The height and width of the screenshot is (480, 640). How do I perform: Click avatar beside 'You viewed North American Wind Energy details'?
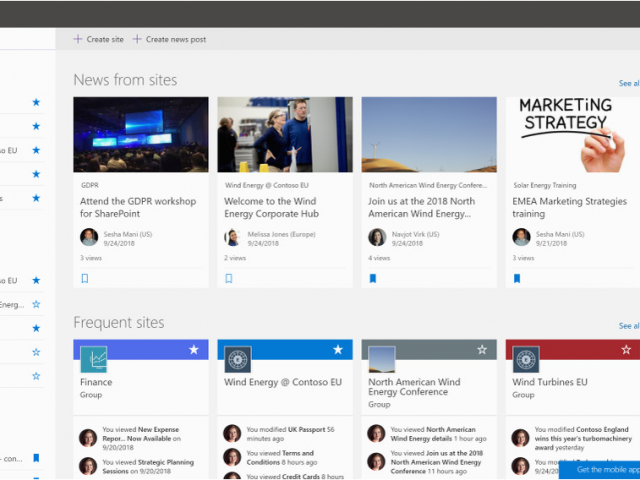click(376, 433)
